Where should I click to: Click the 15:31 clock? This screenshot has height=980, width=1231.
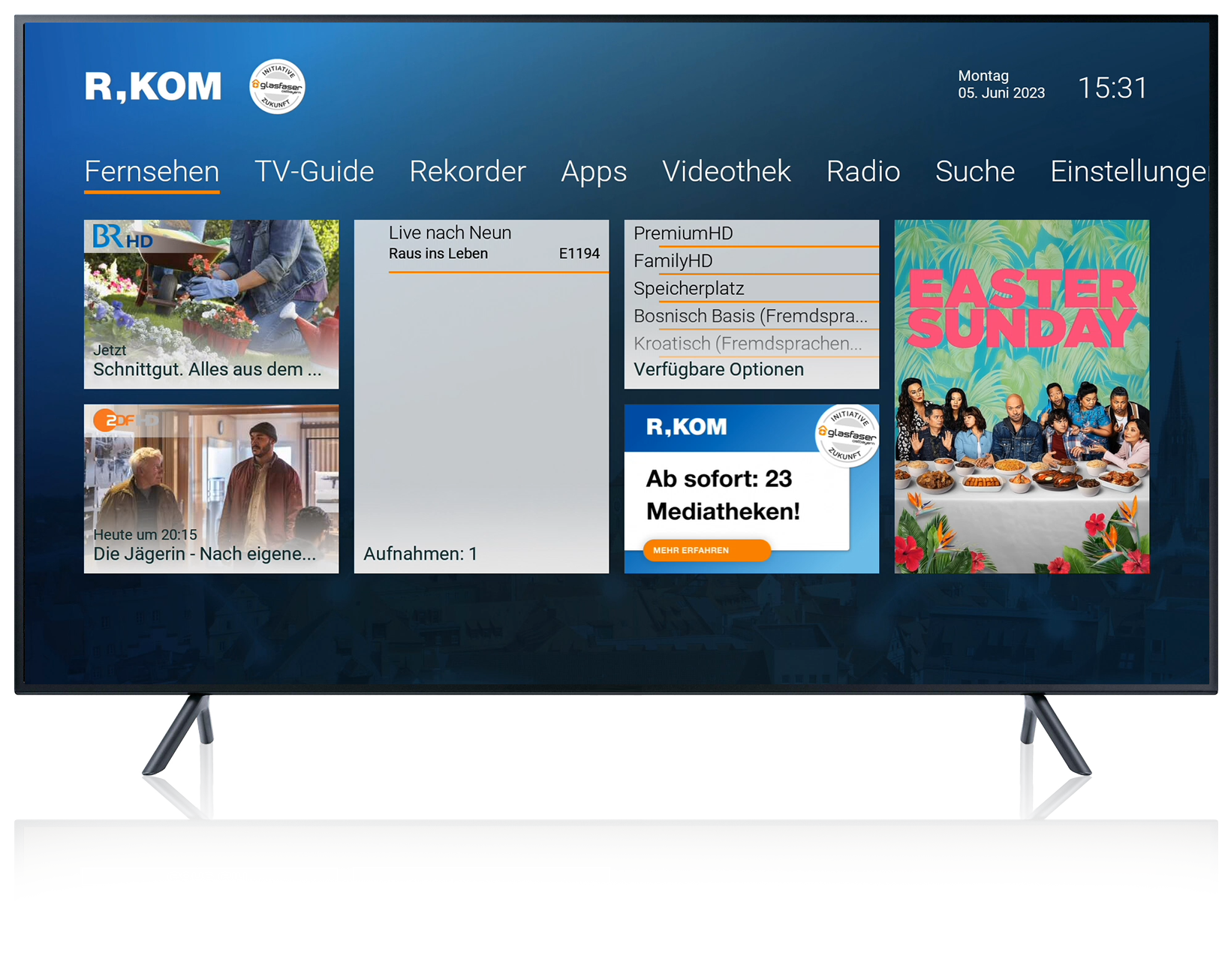point(1112,88)
